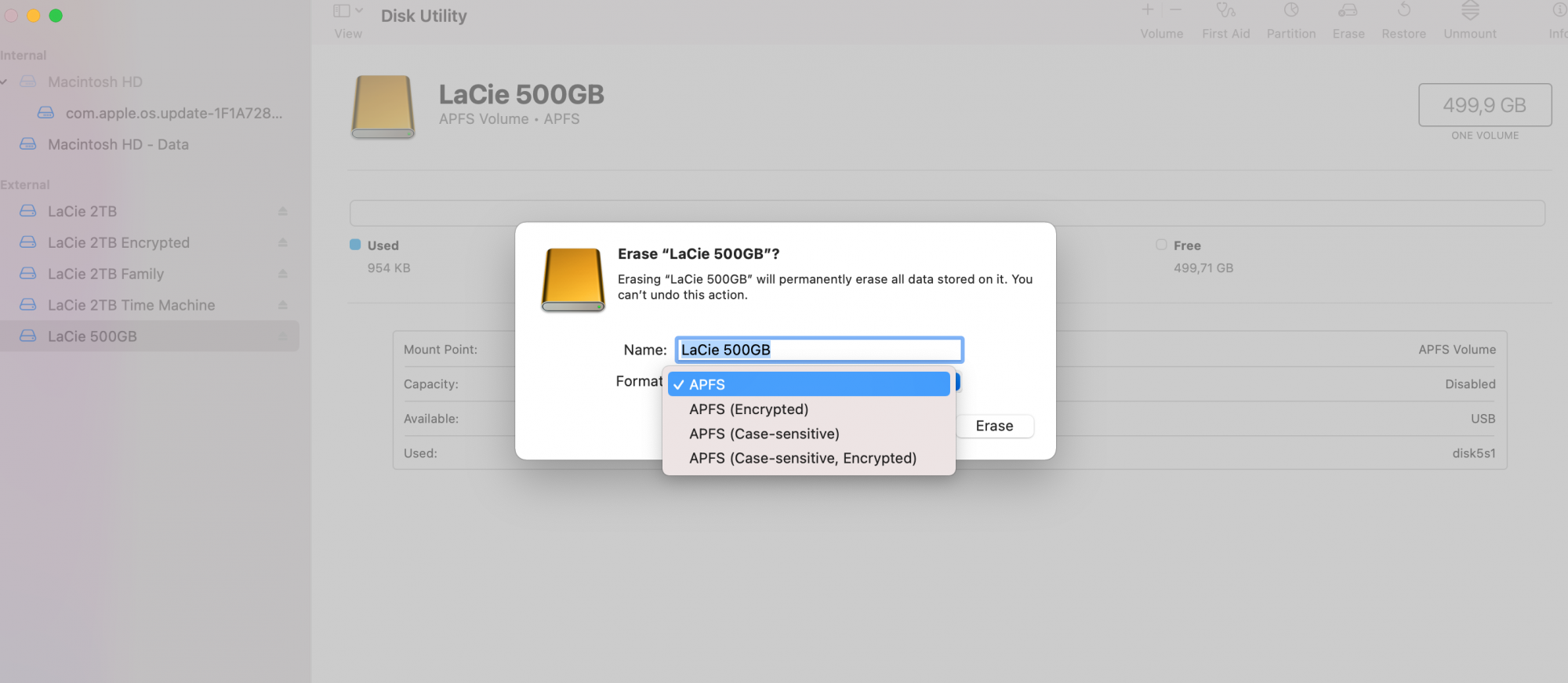Choose APFS (Encrypted) format option
Image resolution: width=1568 pixels, height=683 pixels.
pos(809,409)
